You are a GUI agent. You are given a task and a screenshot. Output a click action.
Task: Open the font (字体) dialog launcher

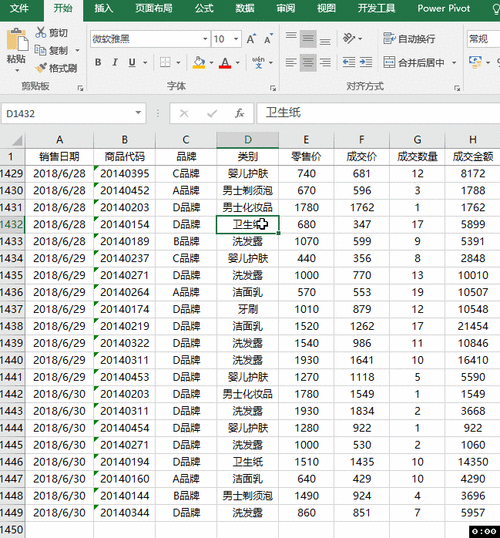tap(273, 88)
